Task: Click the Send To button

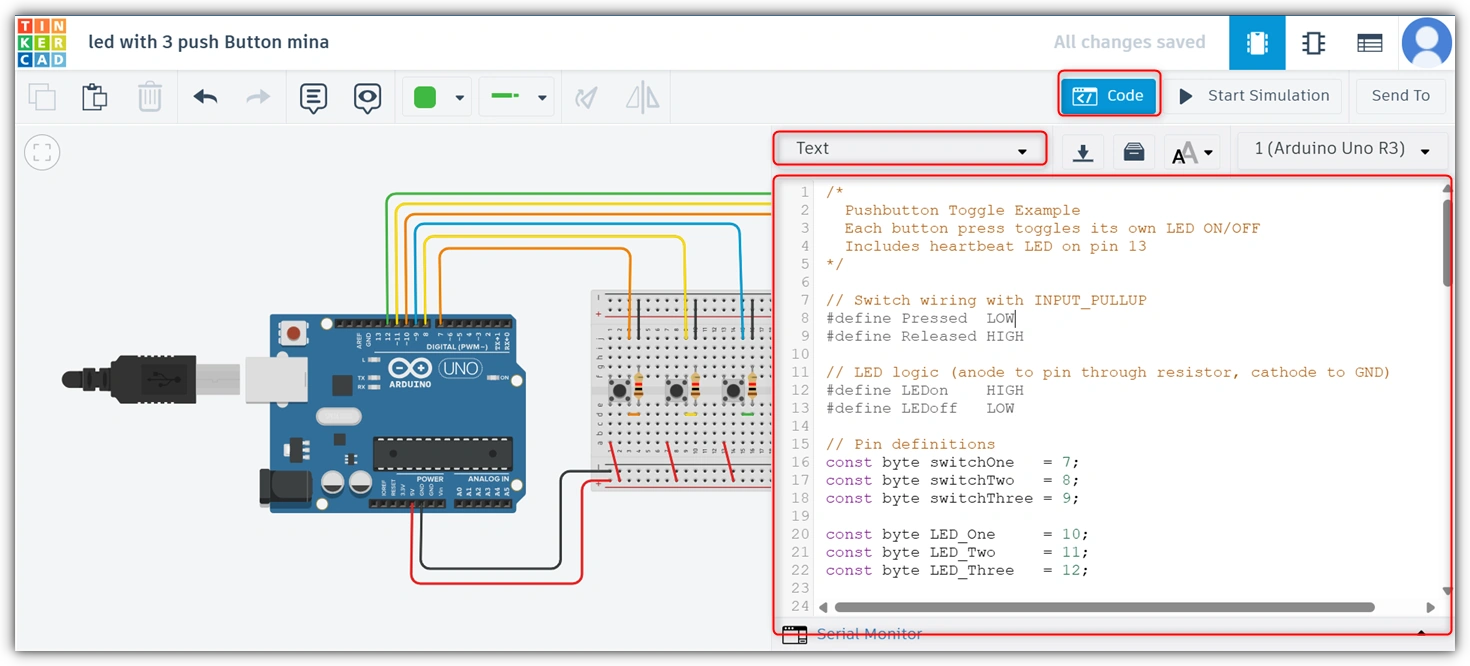Action: coord(1400,96)
